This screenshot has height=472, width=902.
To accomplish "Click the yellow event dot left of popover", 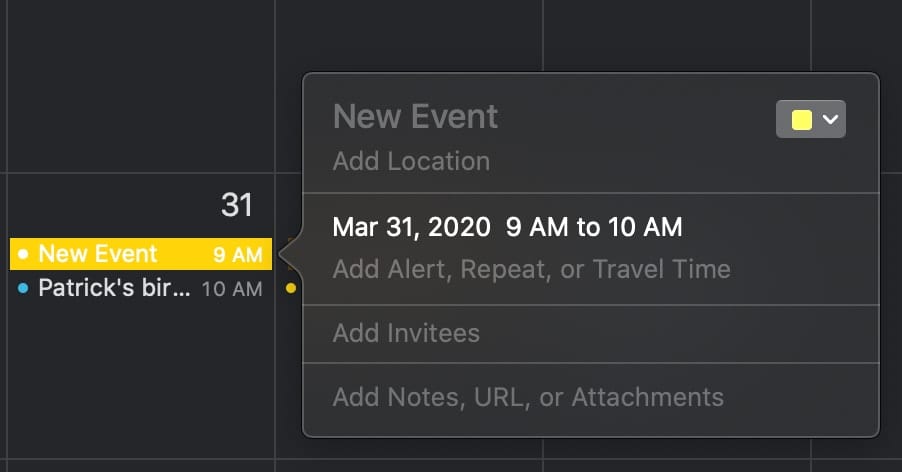I will point(291,290).
